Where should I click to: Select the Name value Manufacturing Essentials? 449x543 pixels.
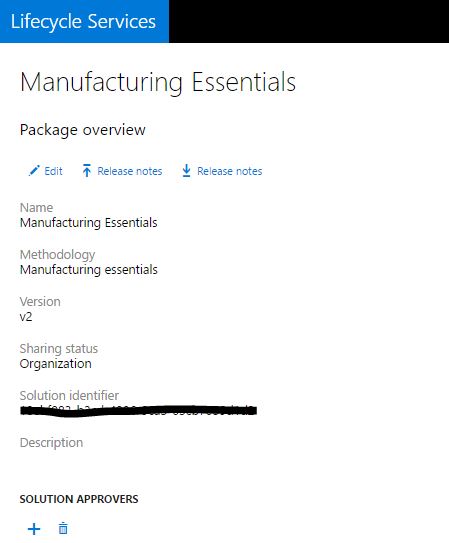(89, 222)
